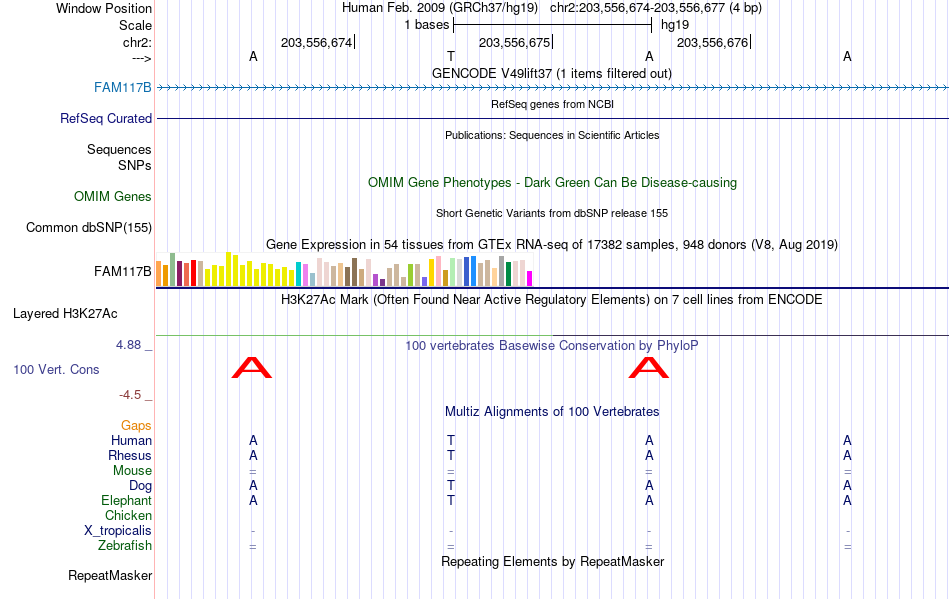Click the chr2:203,556,674-203,556,677 (4 bp) position text
Screen dimensions: 950x599
tap(656, 8)
